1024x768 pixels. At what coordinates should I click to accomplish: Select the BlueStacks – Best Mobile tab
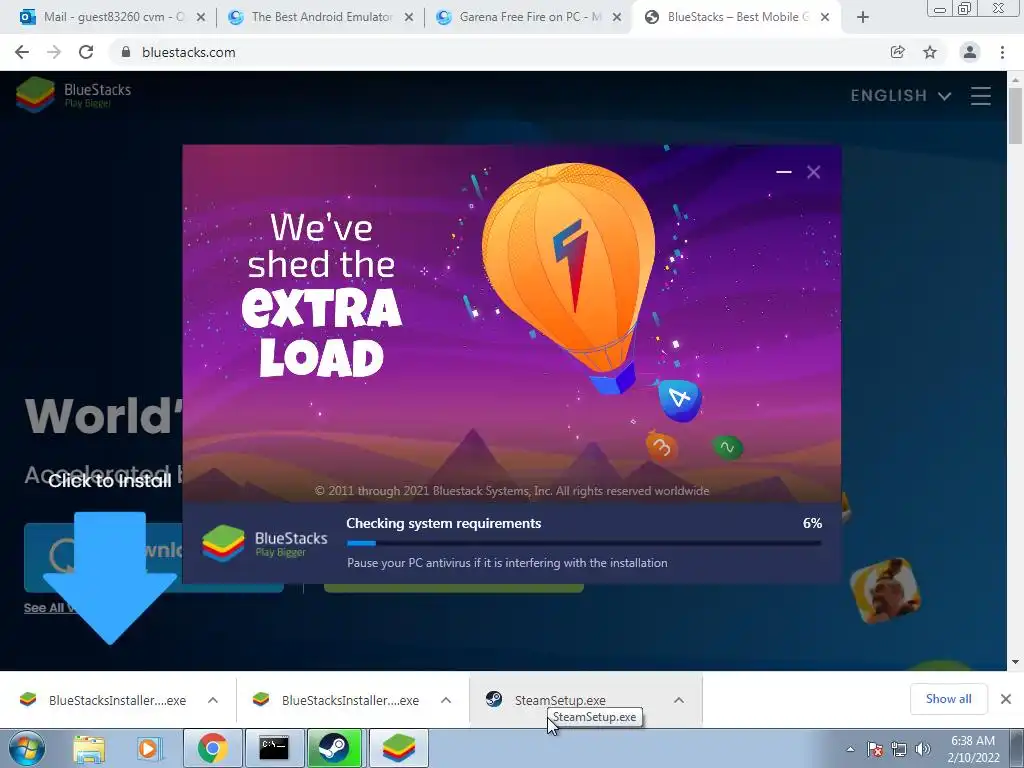coord(737,17)
